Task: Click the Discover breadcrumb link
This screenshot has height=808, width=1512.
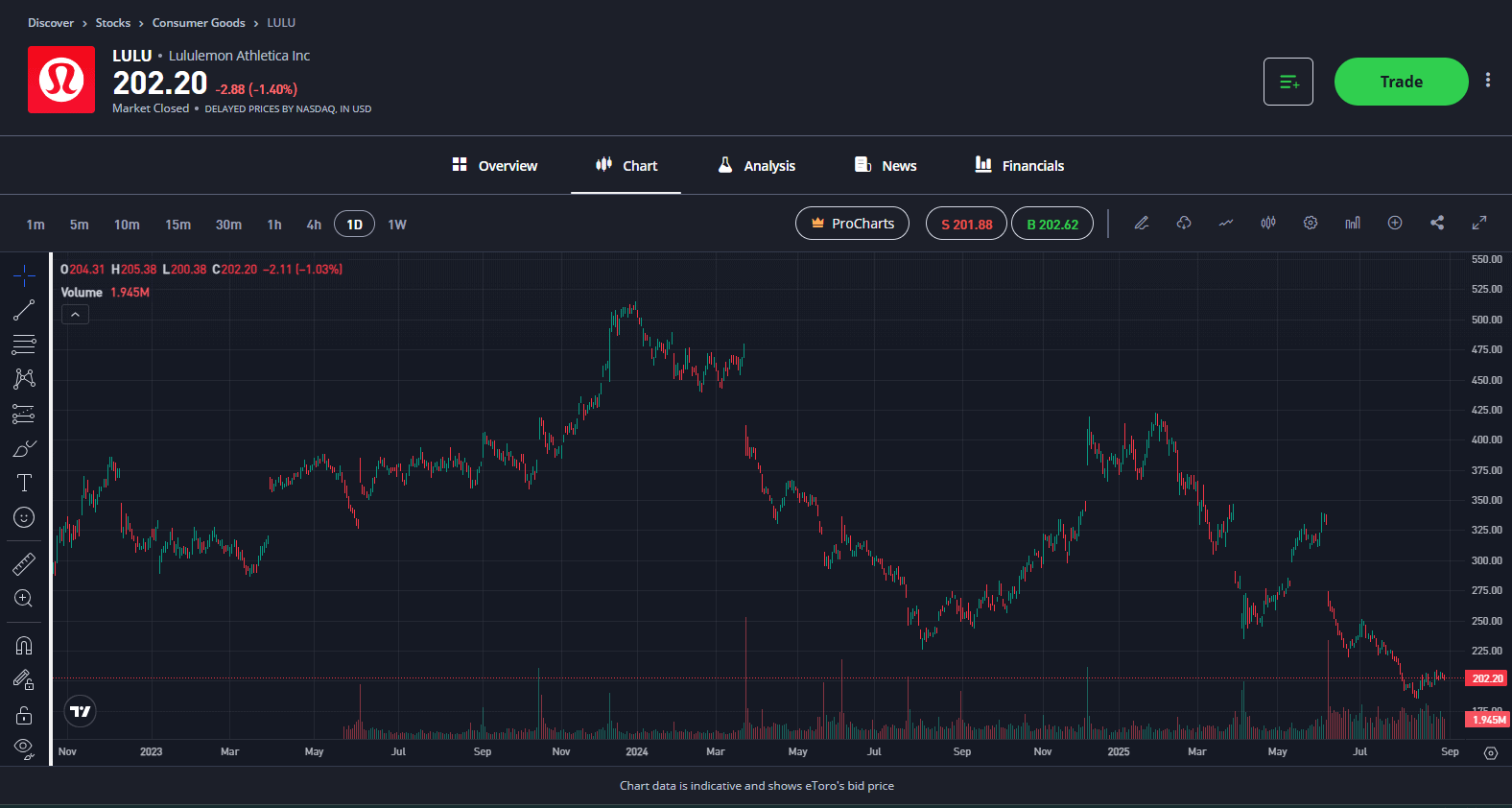Action: tap(51, 23)
